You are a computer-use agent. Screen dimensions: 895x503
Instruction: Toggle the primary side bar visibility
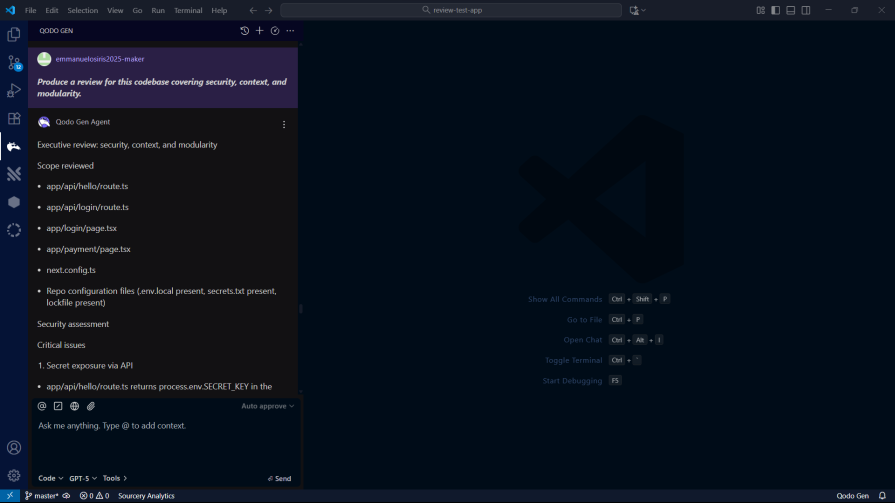tap(775, 10)
